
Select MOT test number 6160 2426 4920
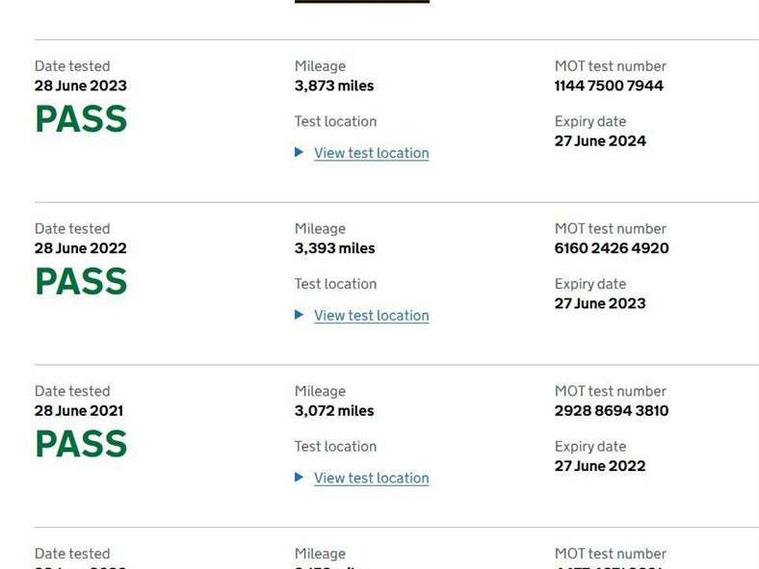pyautogui.click(x=611, y=248)
